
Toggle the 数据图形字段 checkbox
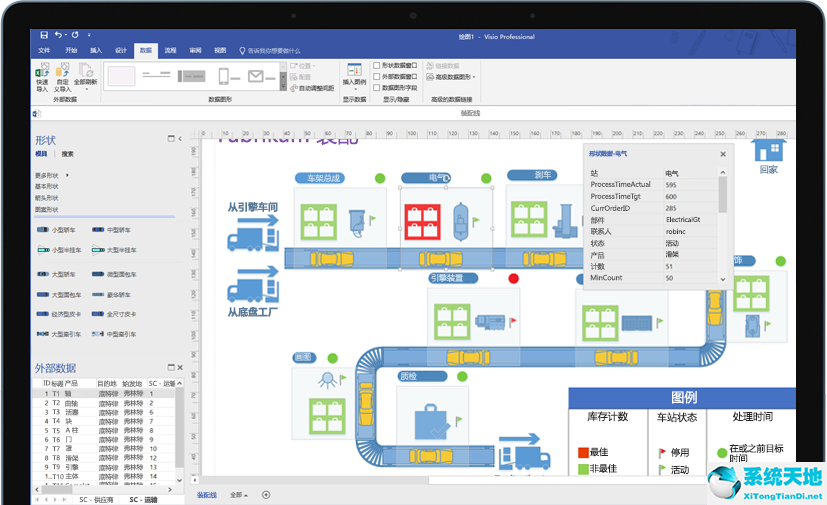(377, 88)
